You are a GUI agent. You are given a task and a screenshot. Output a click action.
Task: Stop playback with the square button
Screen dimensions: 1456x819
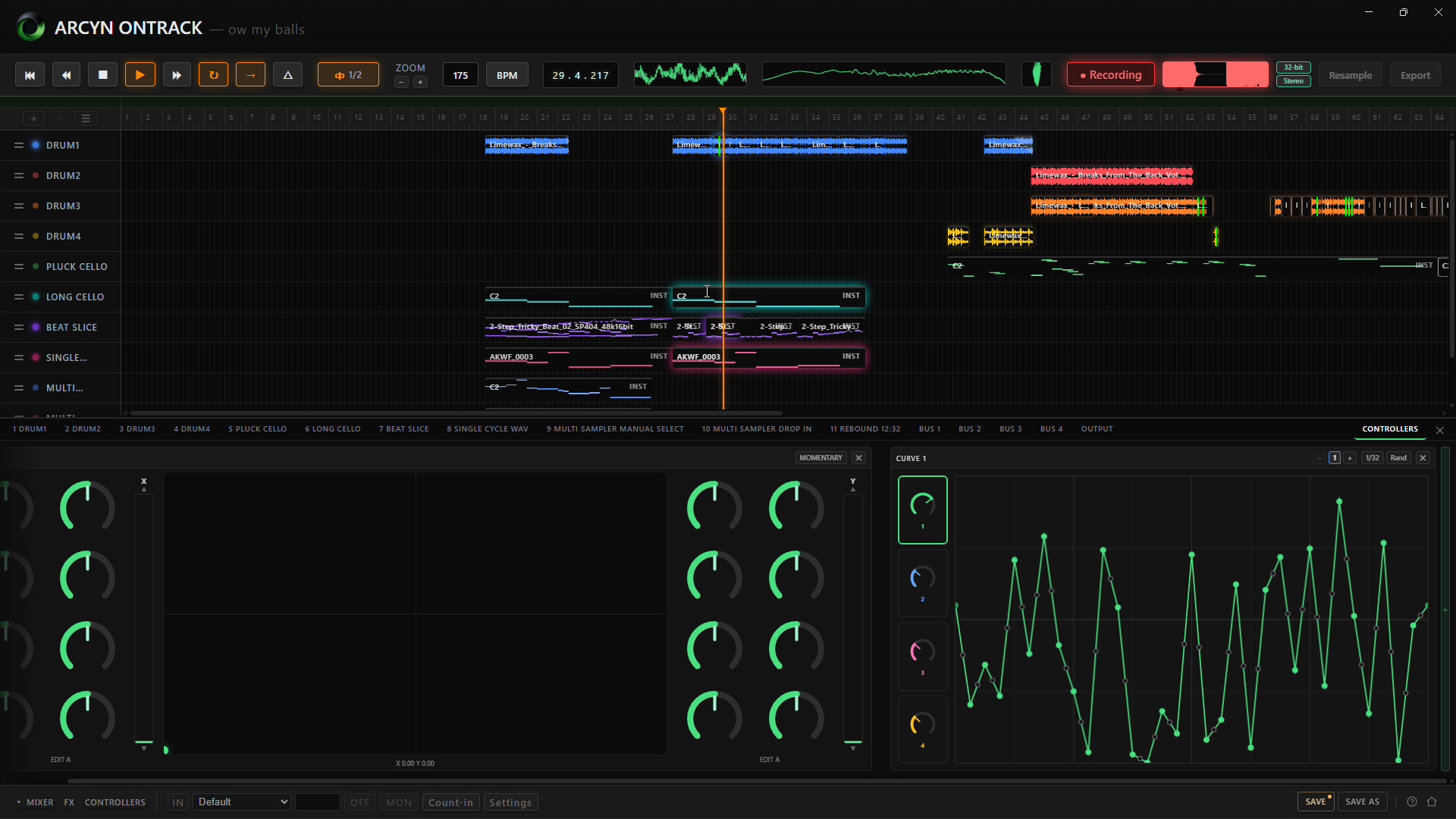(x=103, y=75)
